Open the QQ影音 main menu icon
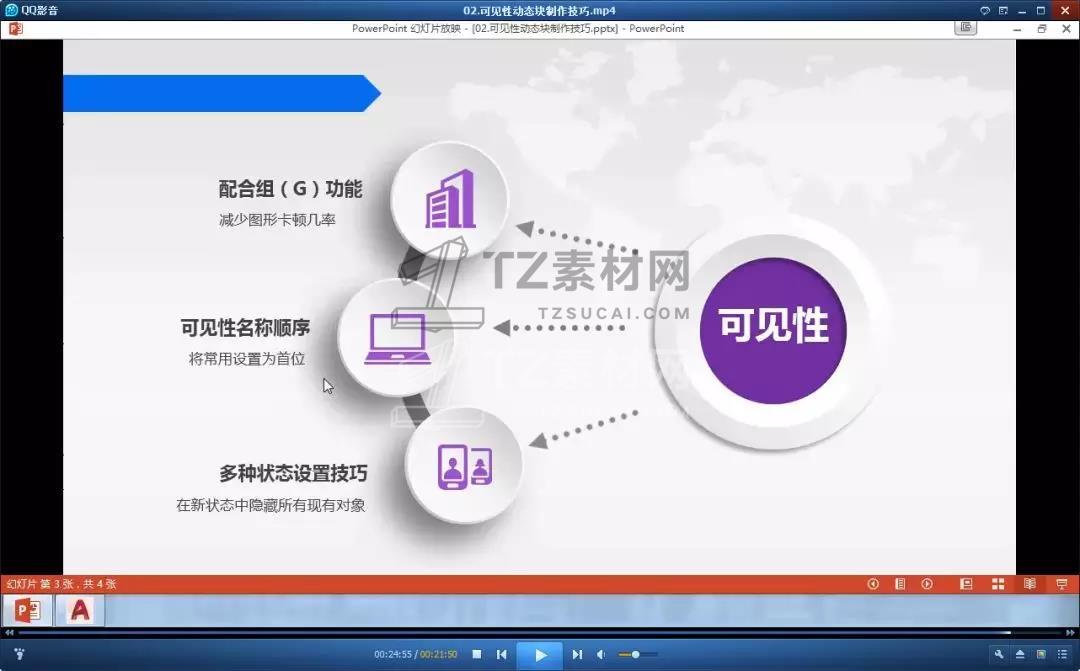This screenshot has height=671, width=1080. click(1004, 10)
